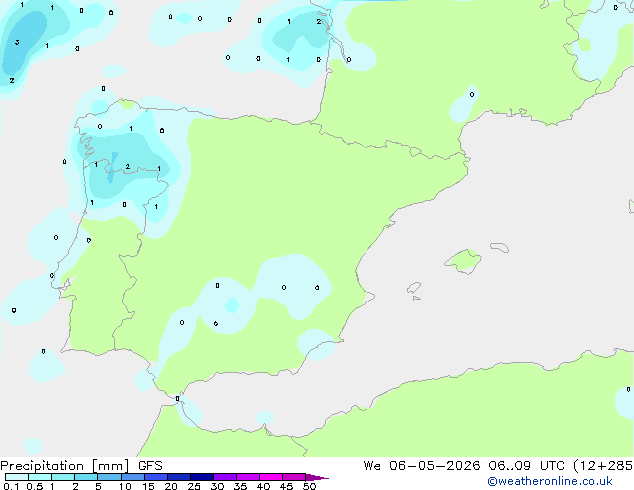Click the date '06-05-2026' in the footer
Image resolution: width=634 pixels, height=490 pixels.
[x=435, y=466]
